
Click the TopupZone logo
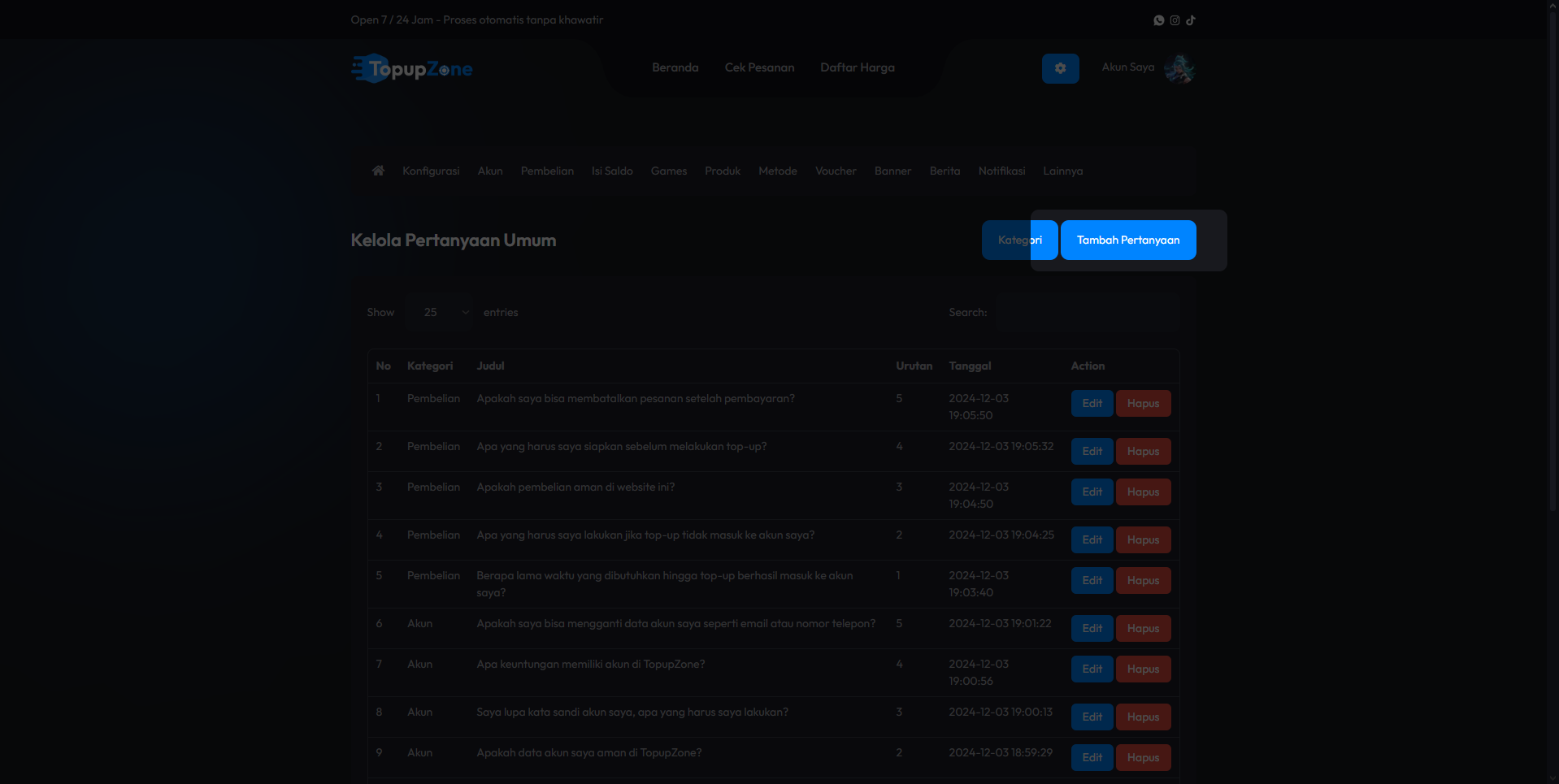point(412,69)
